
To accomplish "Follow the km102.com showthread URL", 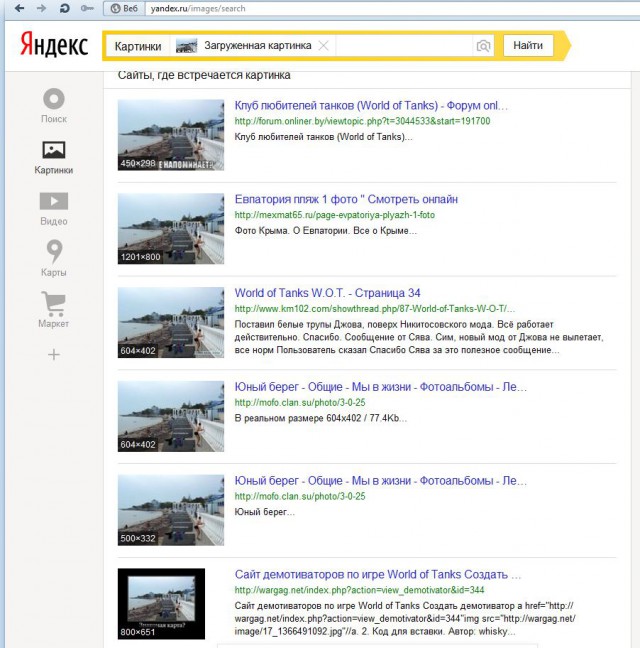I will tap(375, 309).
